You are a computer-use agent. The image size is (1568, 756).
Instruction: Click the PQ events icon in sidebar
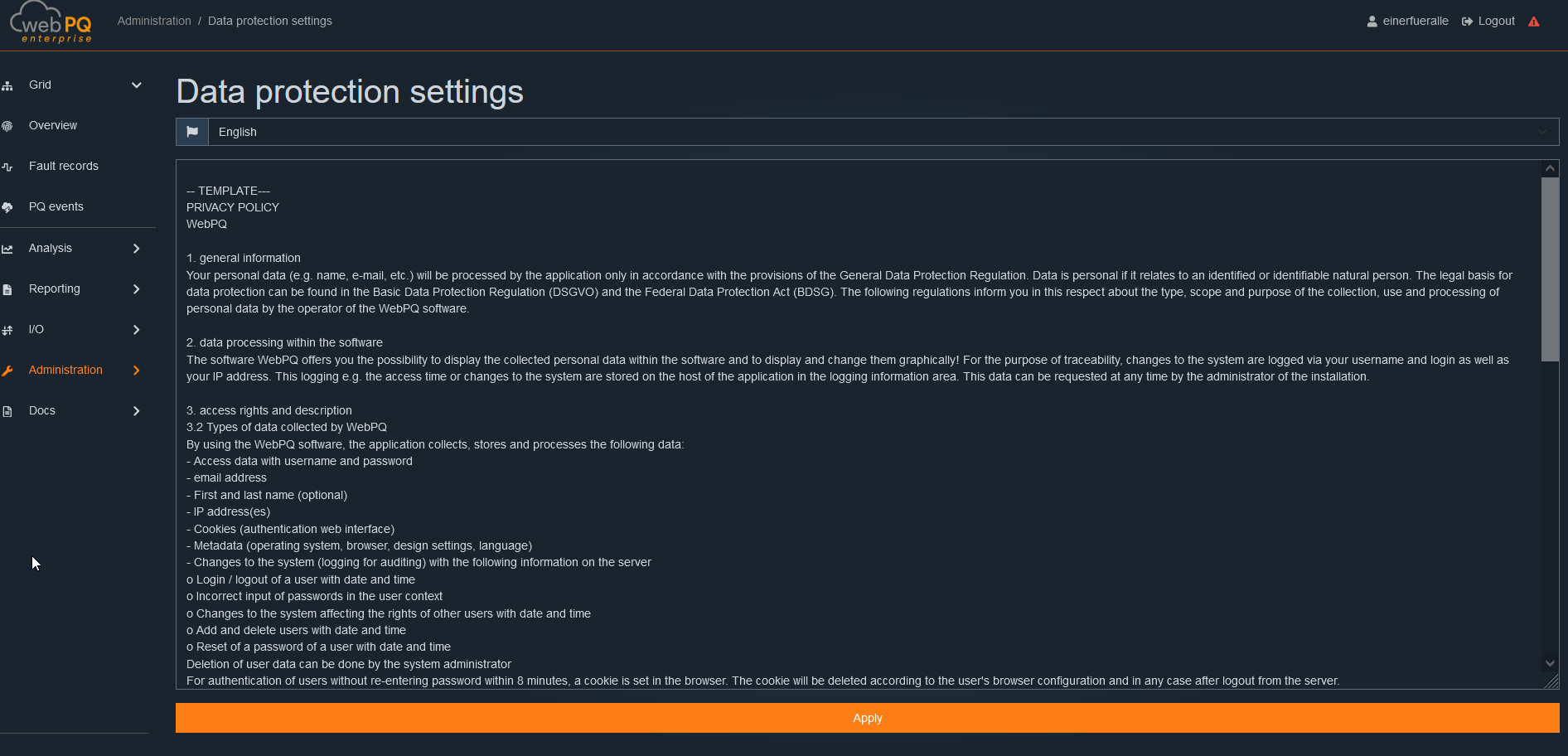coord(8,206)
